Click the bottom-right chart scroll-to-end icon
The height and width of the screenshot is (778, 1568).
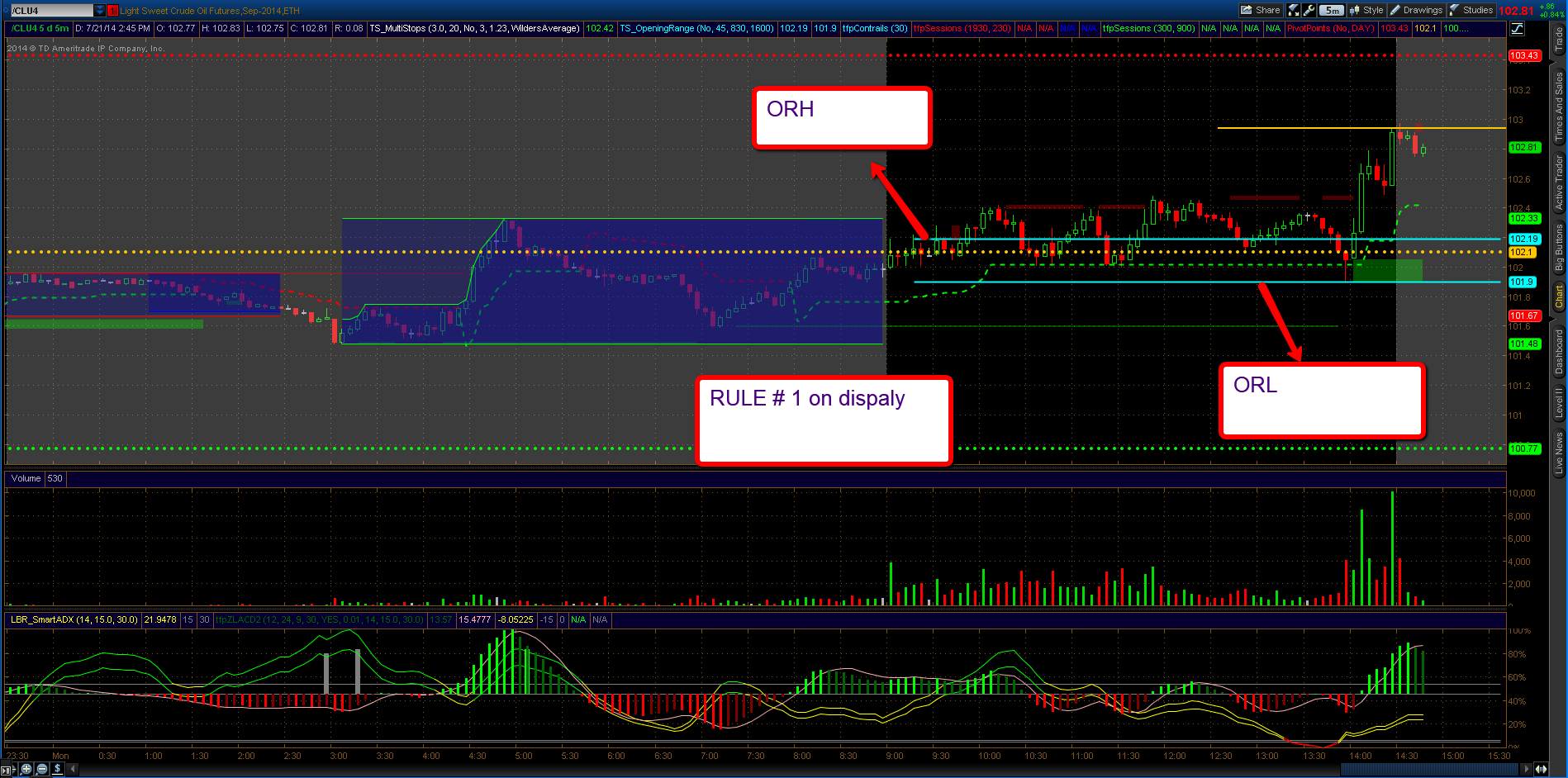click(x=1542, y=769)
